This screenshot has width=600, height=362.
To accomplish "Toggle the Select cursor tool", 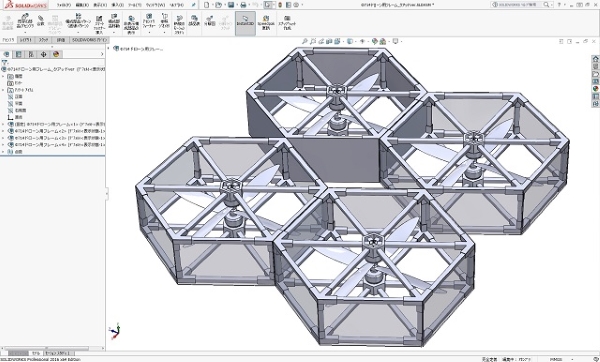I will 268,5.
